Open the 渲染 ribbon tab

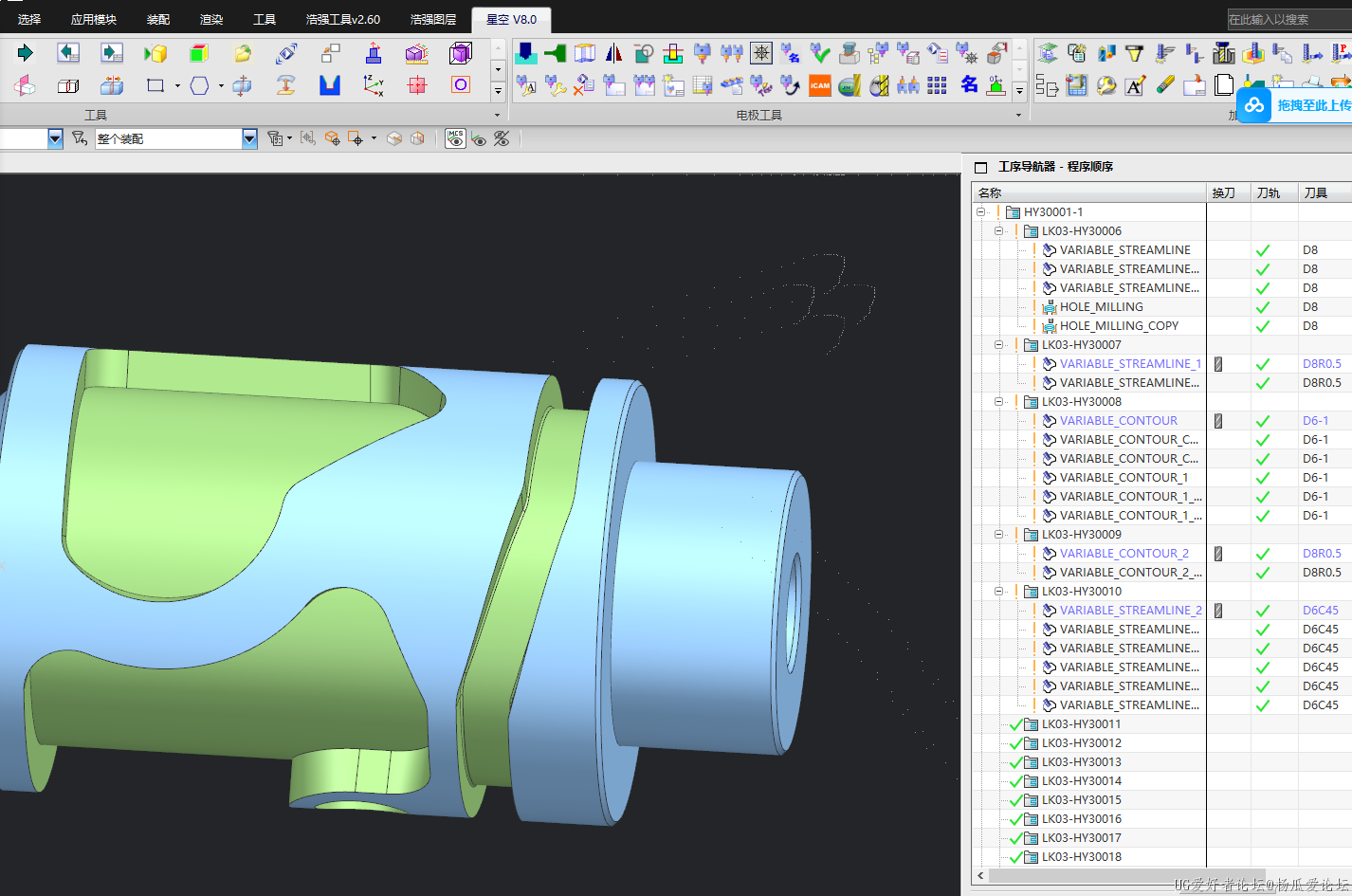211,19
